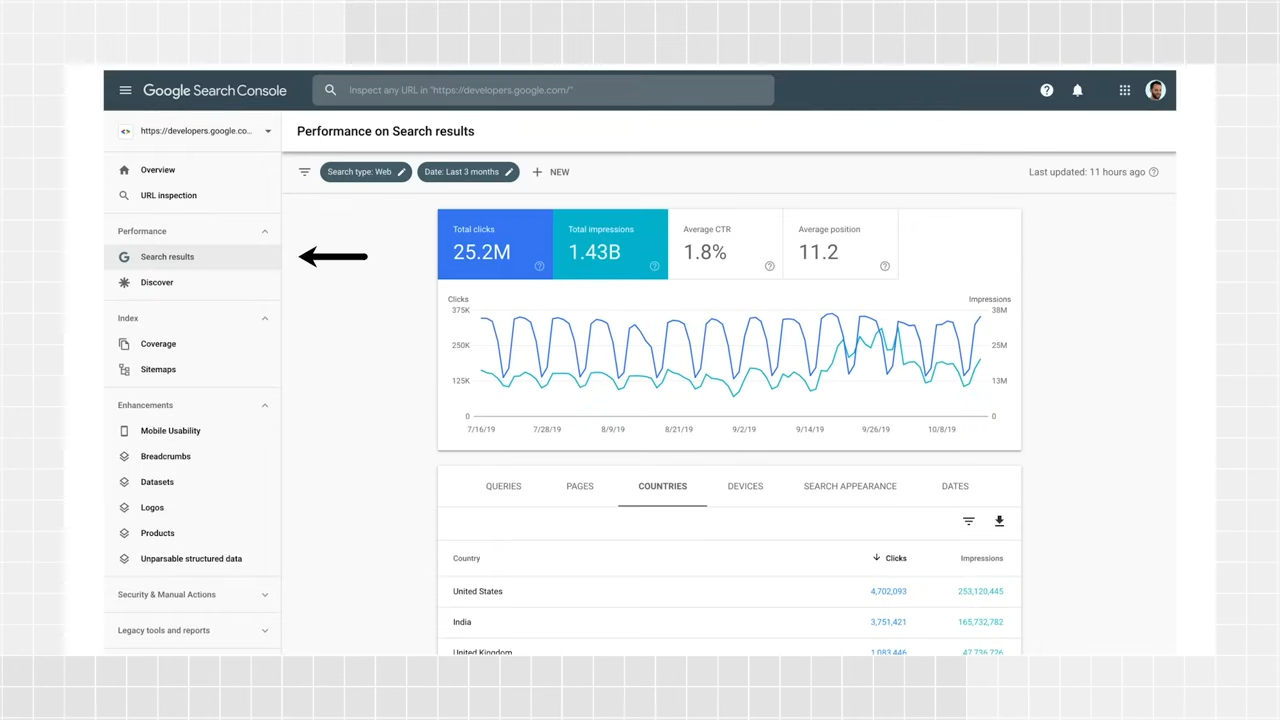Click the filter icon beside Search type
Image resolution: width=1280 pixels, height=720 pixels.
pyautogui.click(x=305, y=172)
